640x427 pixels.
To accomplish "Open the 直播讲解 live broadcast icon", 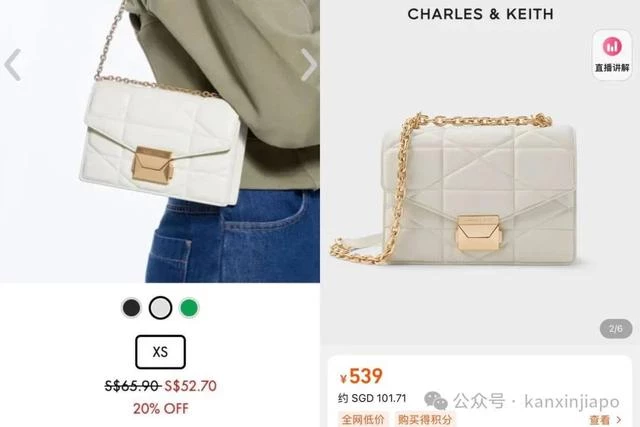I will coord(612,55).
